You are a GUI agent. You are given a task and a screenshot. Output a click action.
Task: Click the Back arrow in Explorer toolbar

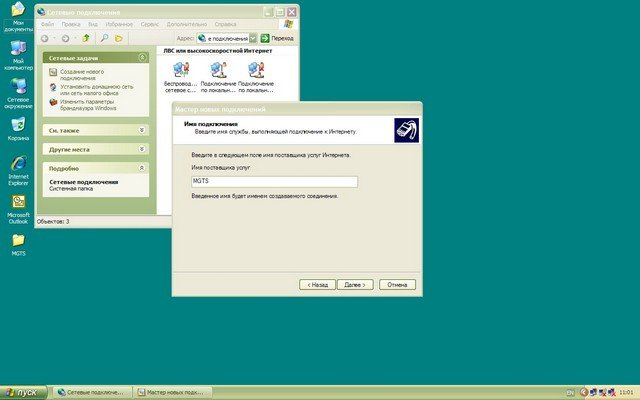click(45, 38)
